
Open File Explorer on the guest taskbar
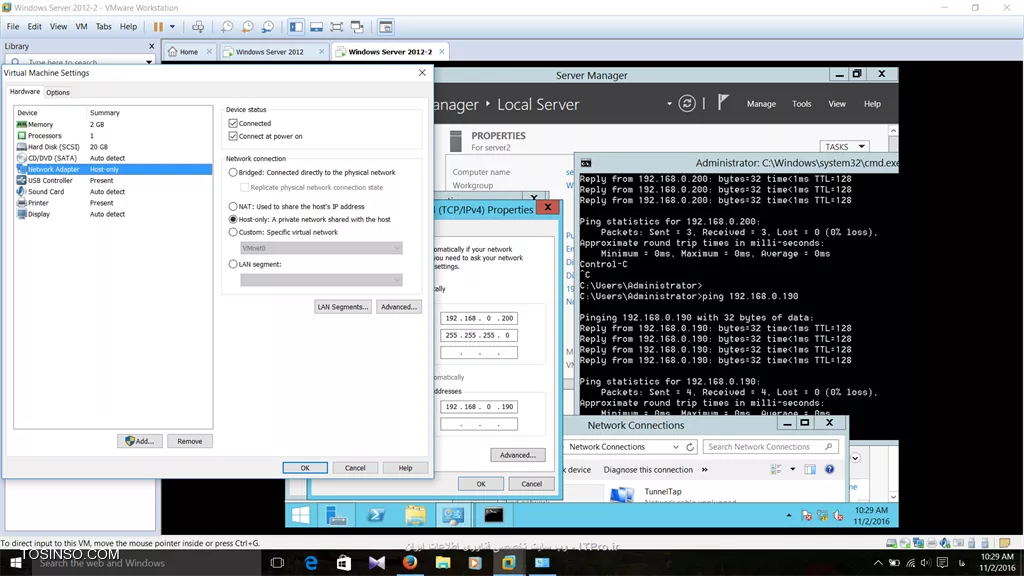point(415,515)
